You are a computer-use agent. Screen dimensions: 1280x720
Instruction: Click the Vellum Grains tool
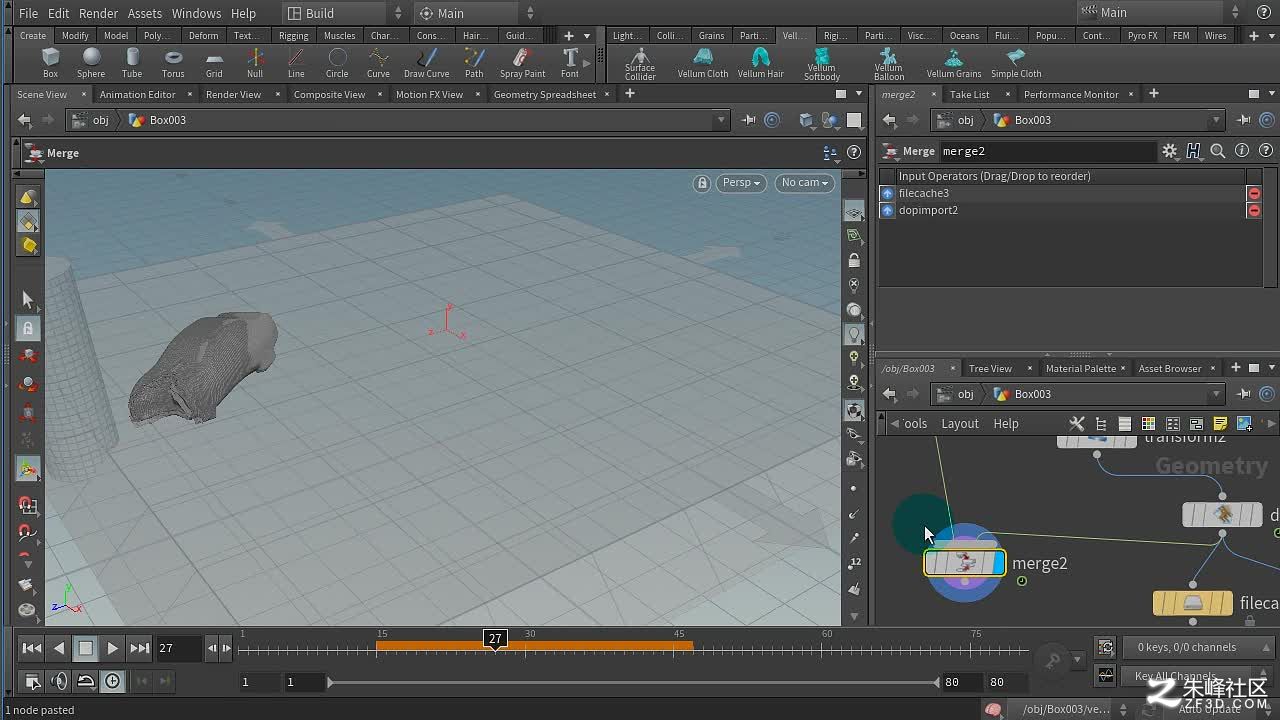click(x=954, y=63)
